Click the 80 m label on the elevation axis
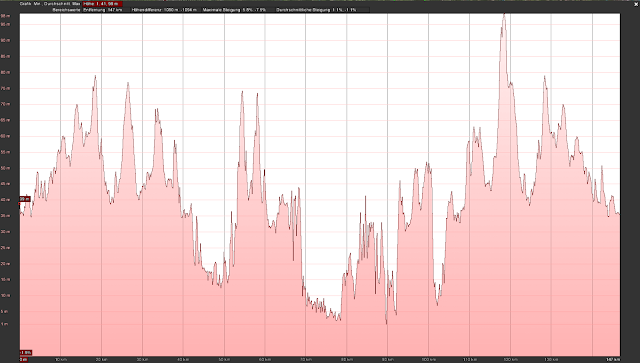The image size is (640, 363). (5, 72)
